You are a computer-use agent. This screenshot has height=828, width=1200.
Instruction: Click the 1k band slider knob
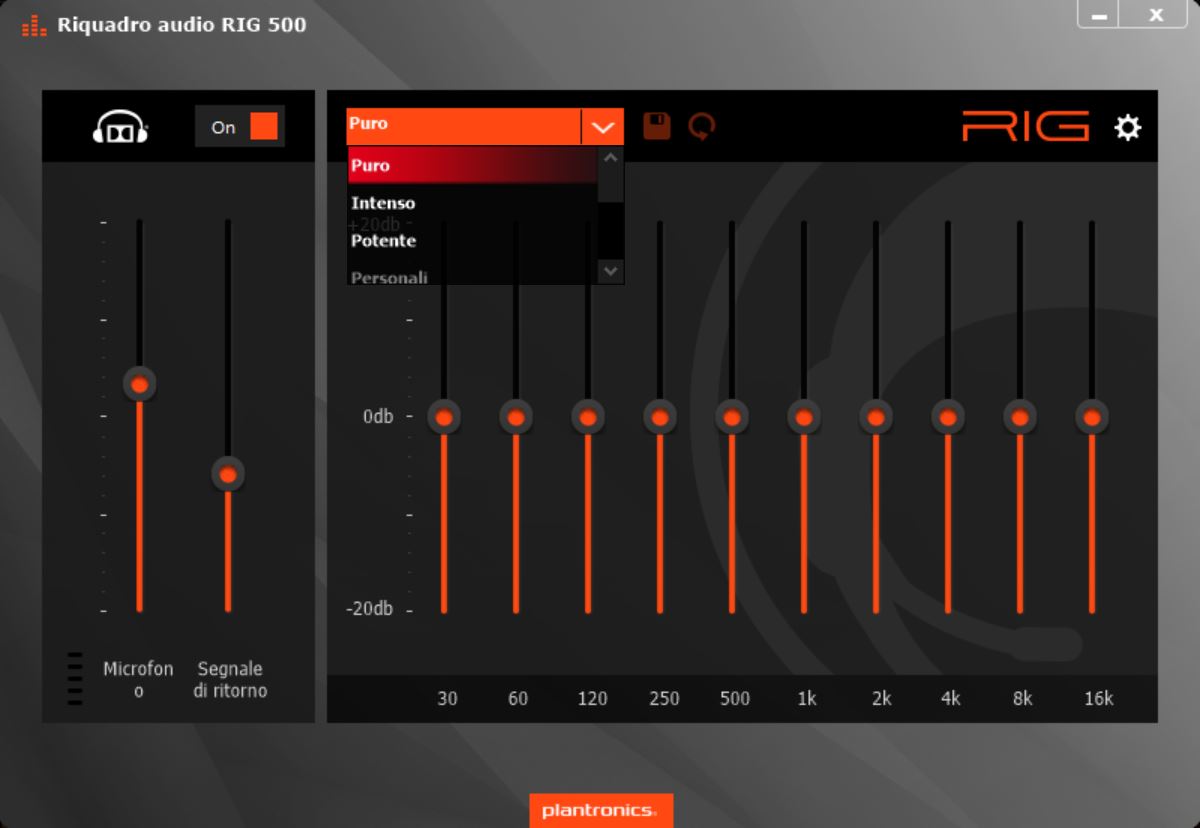[804, 417]
